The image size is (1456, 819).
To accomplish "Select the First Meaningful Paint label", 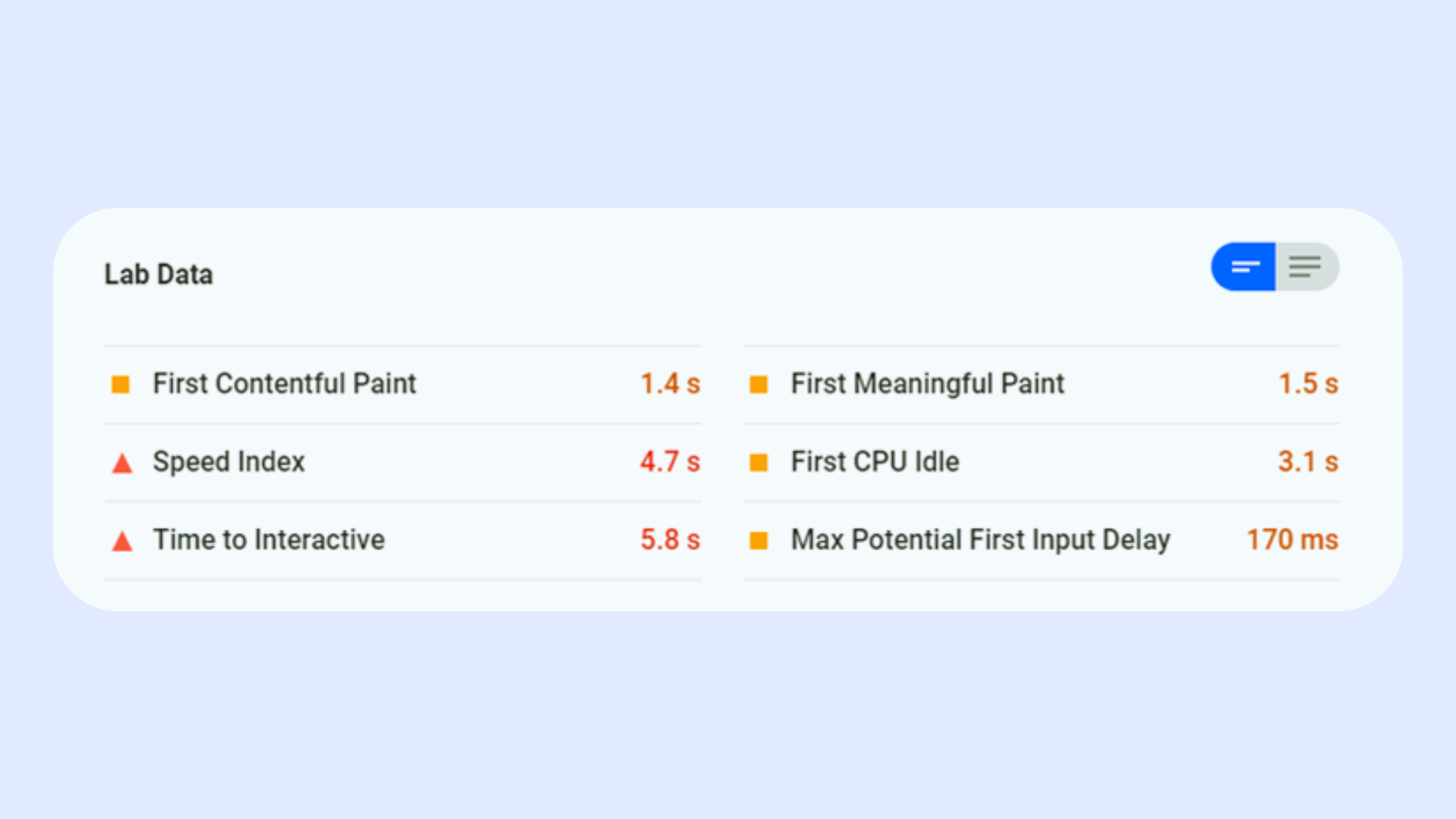I will [928, 383].
